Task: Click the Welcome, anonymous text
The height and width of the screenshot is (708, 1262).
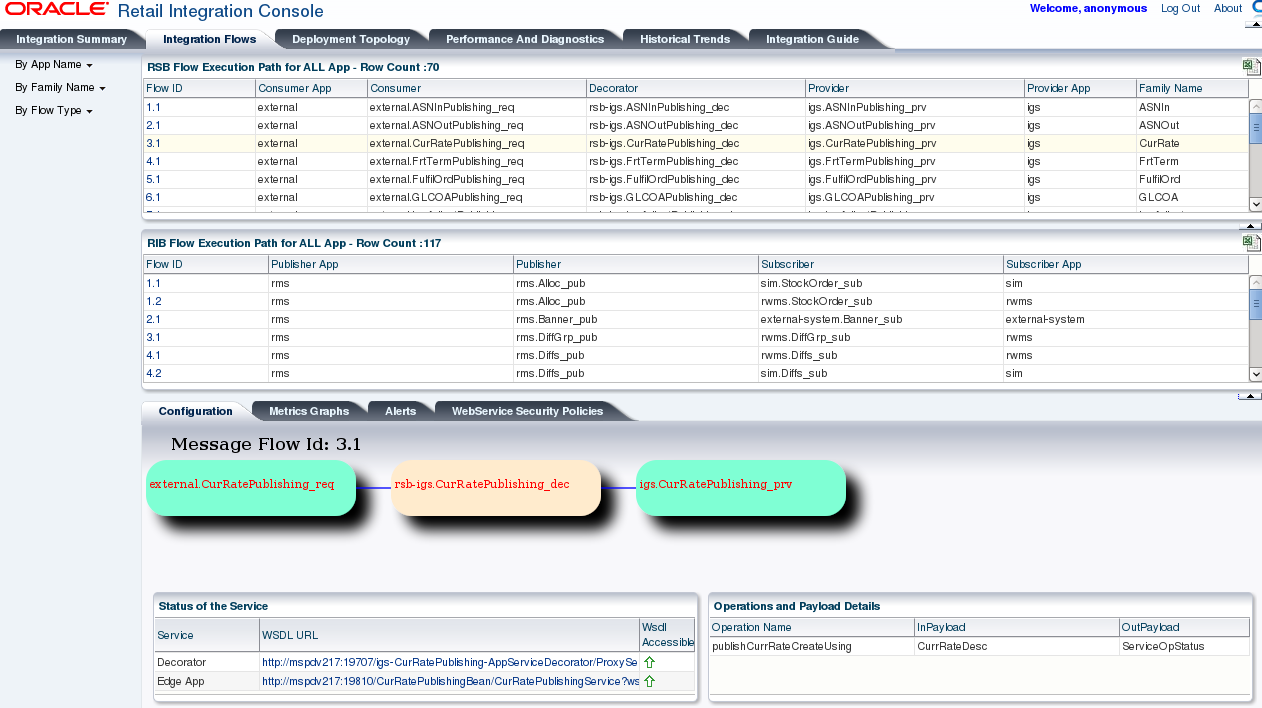Action: tap(1088, 8)
